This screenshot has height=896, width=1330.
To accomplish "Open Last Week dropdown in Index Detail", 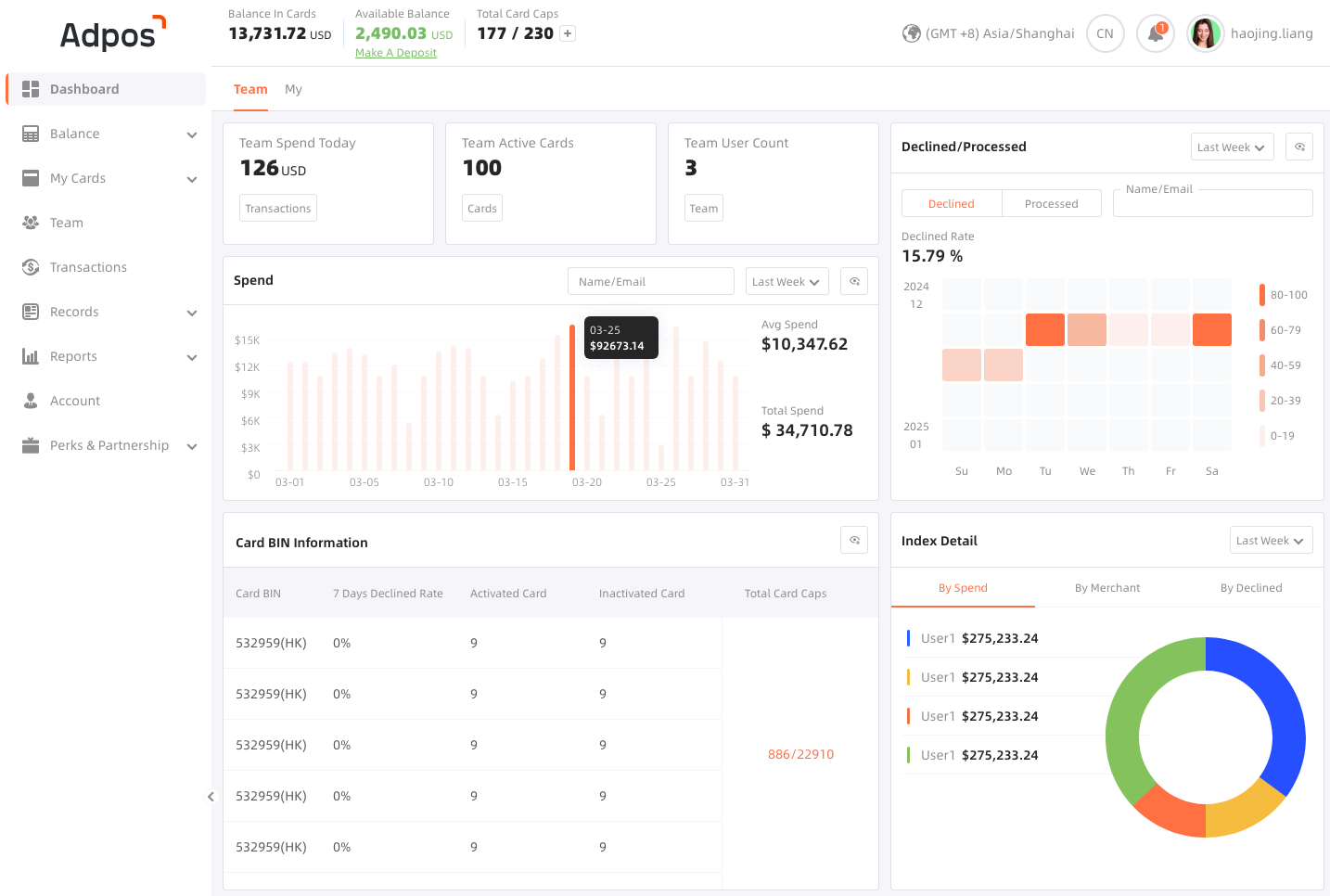I will tap(1271, 541).
